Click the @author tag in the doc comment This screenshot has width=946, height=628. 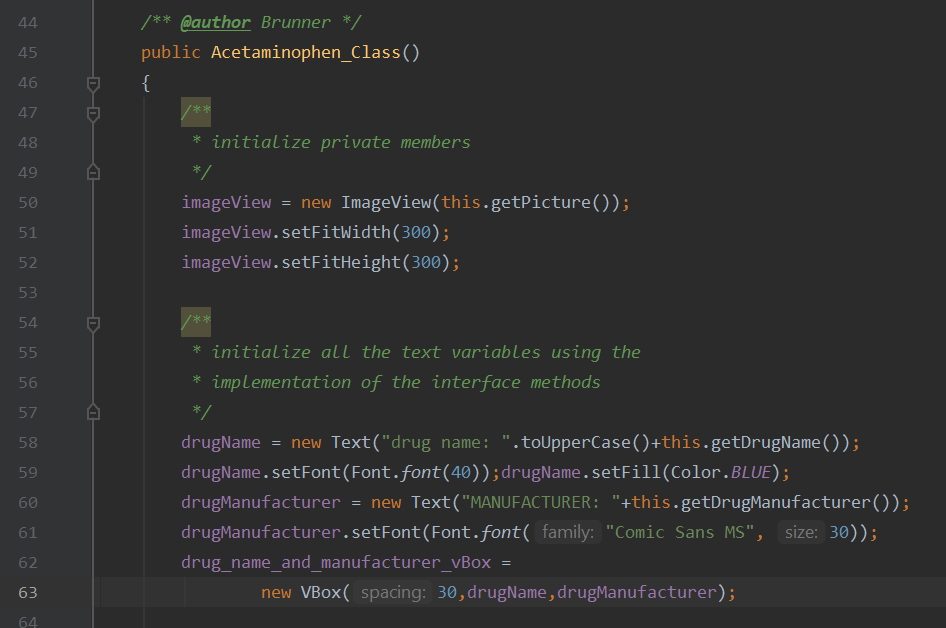215,23
